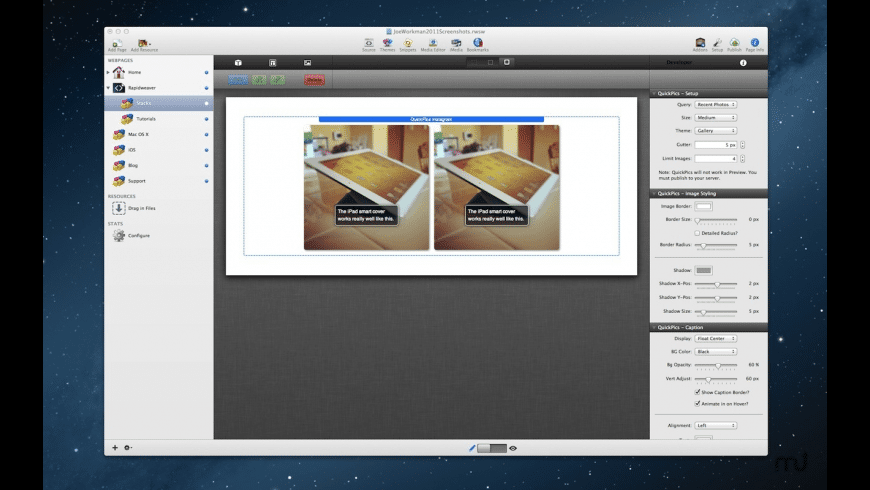Click the Limit Images input field
Image resolution: width=870 pixels, height=490 pixels.
click(x=716, y=159)
